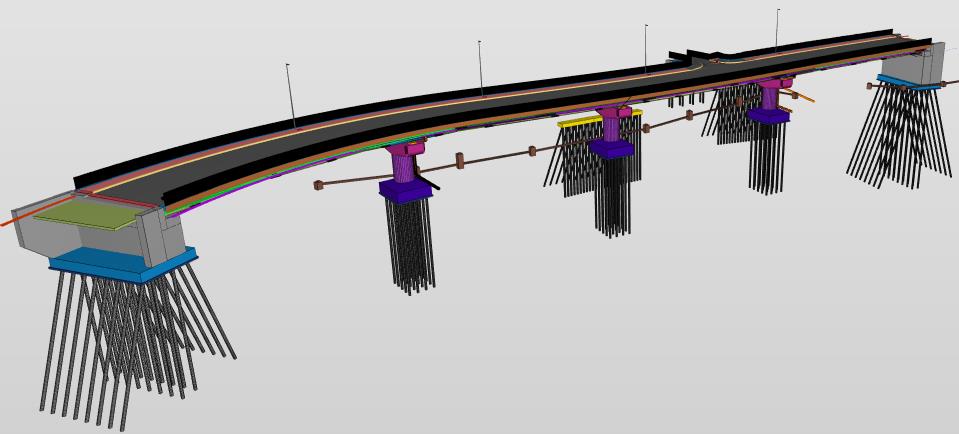Click the piles beneath the leftmost pier

pos(409,245)
